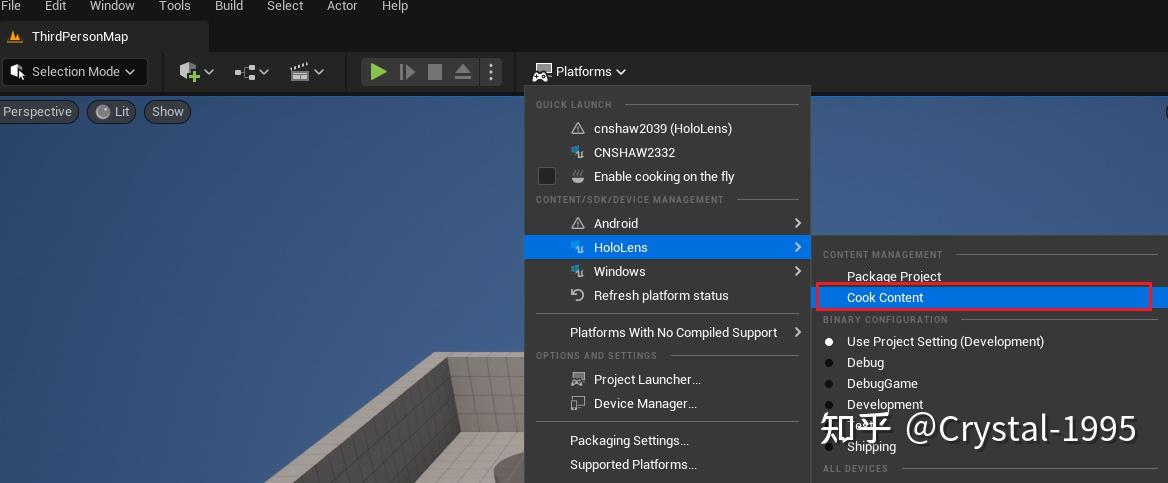1168x483 pixels.
Task: Click warning icon next to cnshaw2039
Action: (577, 128)
